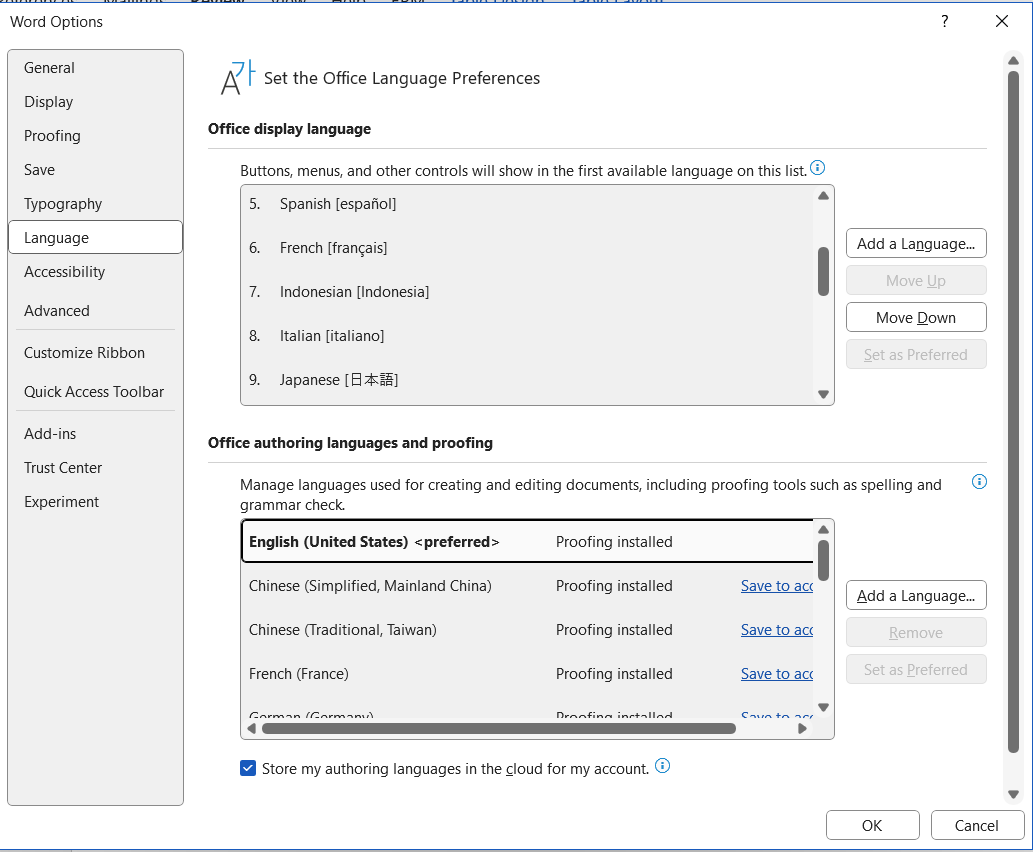1033x852 pixels.
Task: Confirm changes with OK
Action: point(872,824)
